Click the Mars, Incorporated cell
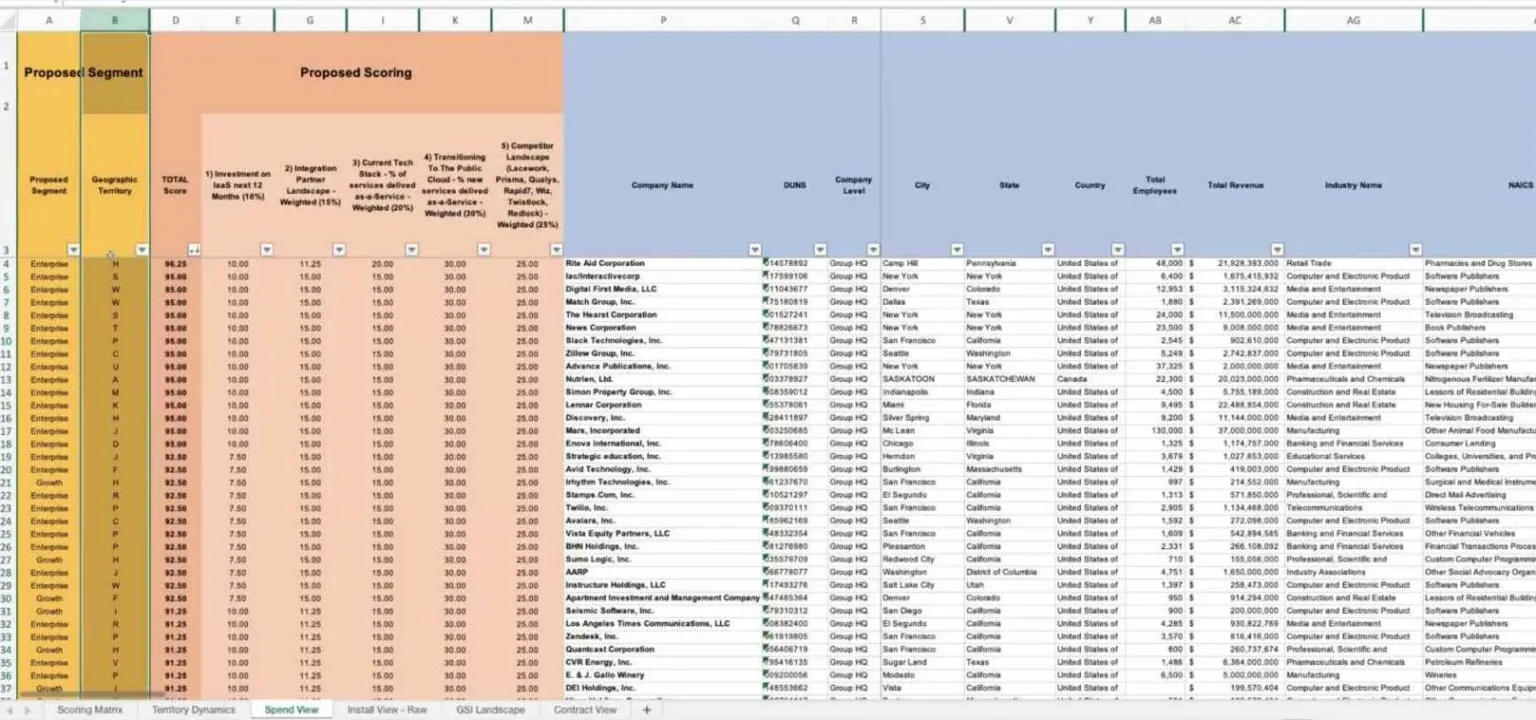The width and height of the screenshot is (1536, 720). click(663, 431)
